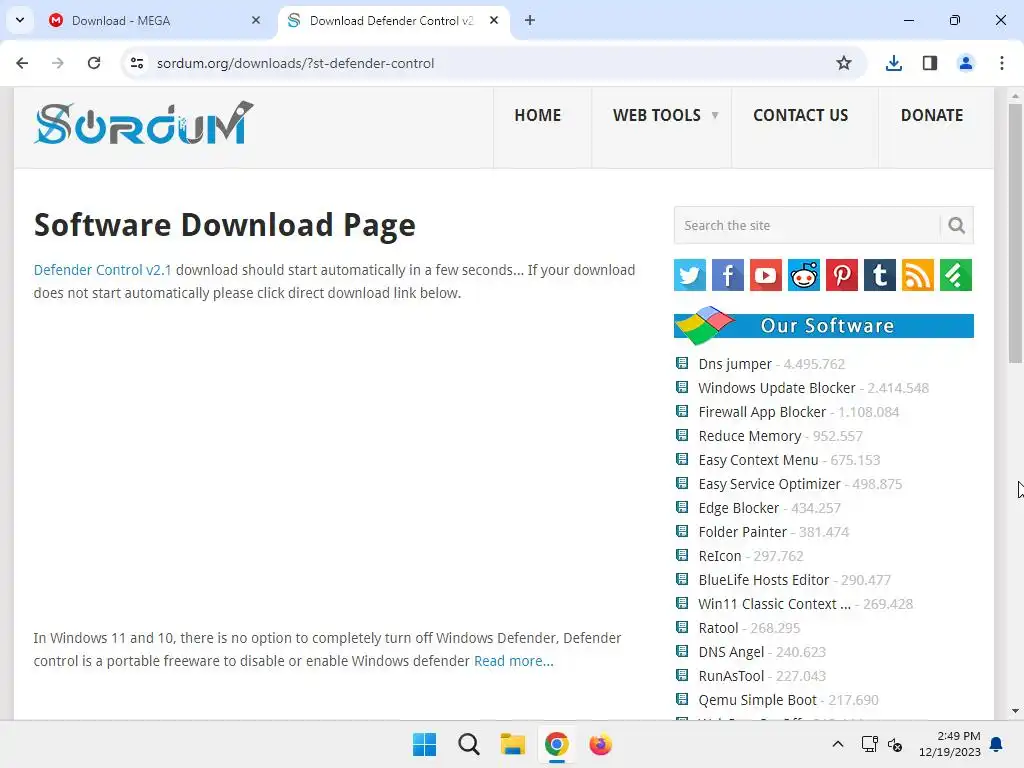Open Chrome profile avatar icon
This screenshot has width=1024, height=768.
(966, 63)
